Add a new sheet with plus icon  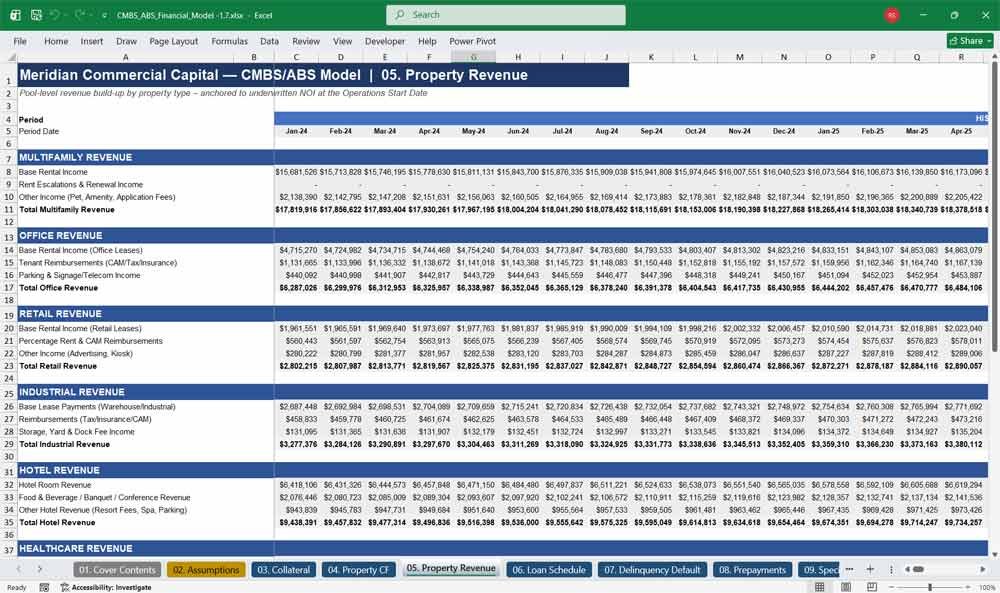(870, 569)
